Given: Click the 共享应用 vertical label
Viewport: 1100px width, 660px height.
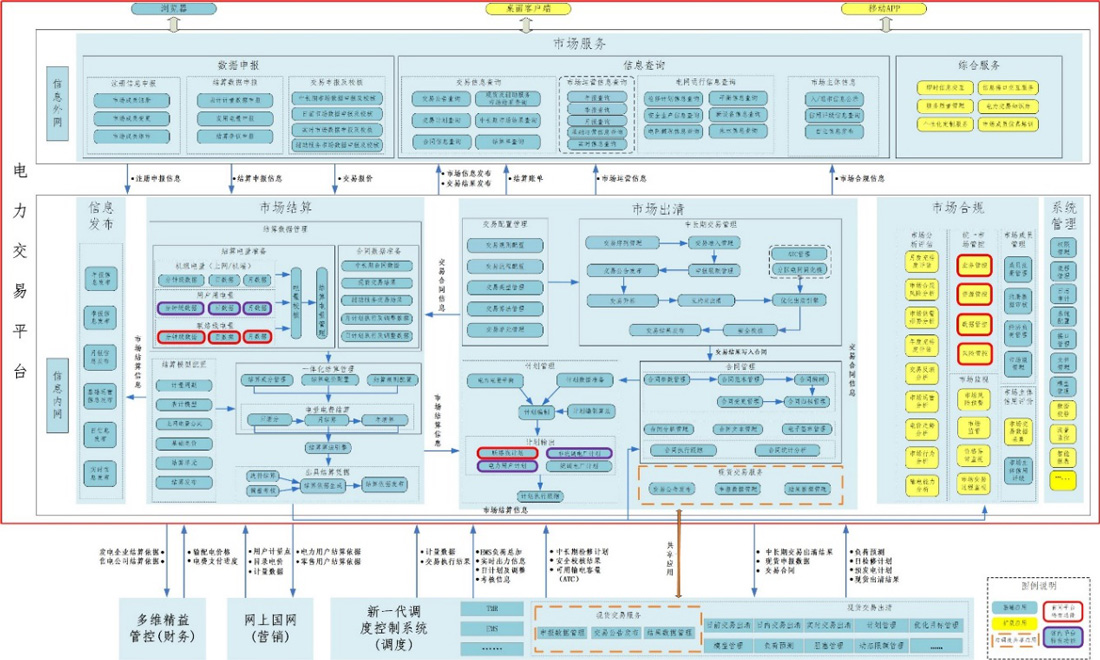Looking at the screenshot, I should [x=670, y=558].
